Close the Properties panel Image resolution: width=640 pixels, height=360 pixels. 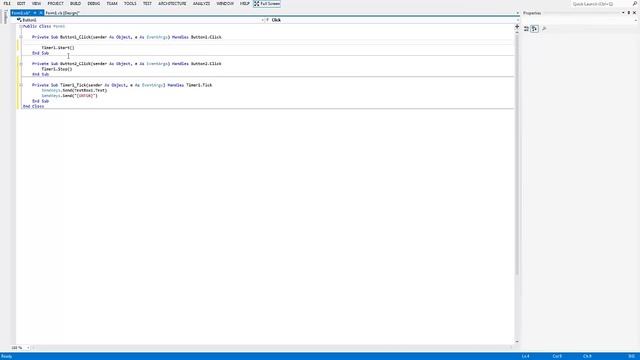(x=634, y=13)
